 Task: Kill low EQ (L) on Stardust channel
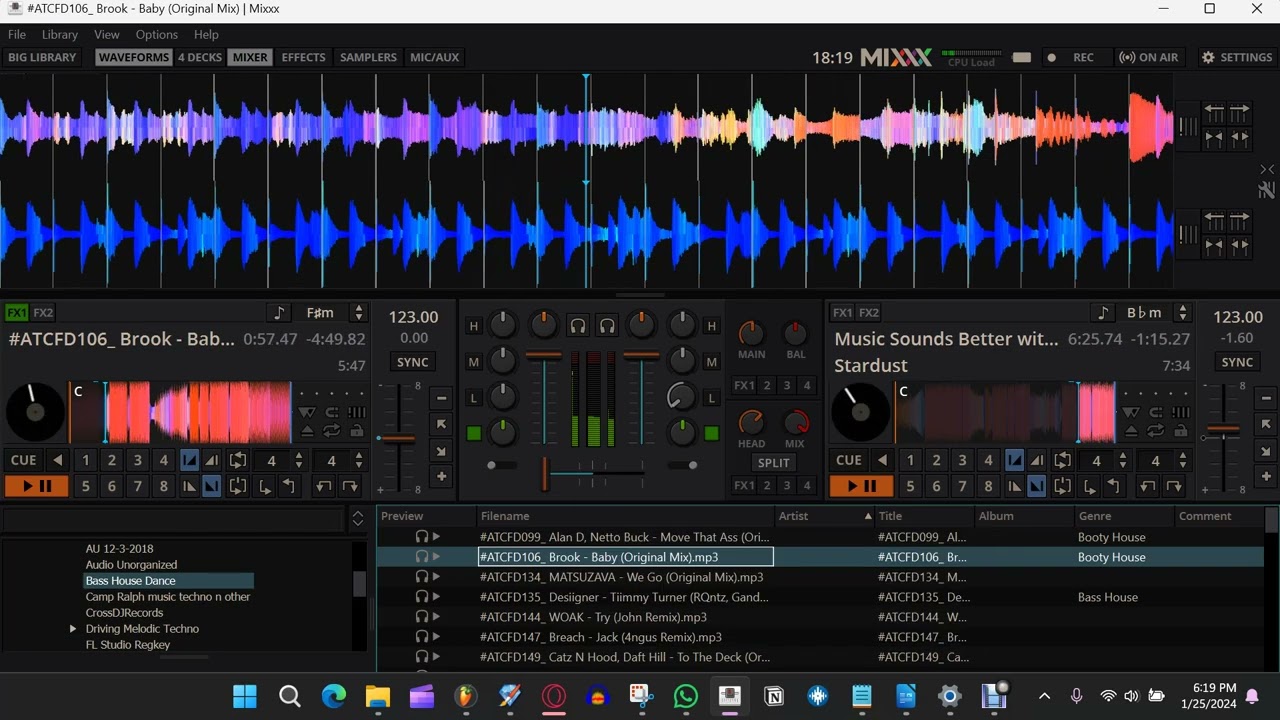[x=711, y=398]
